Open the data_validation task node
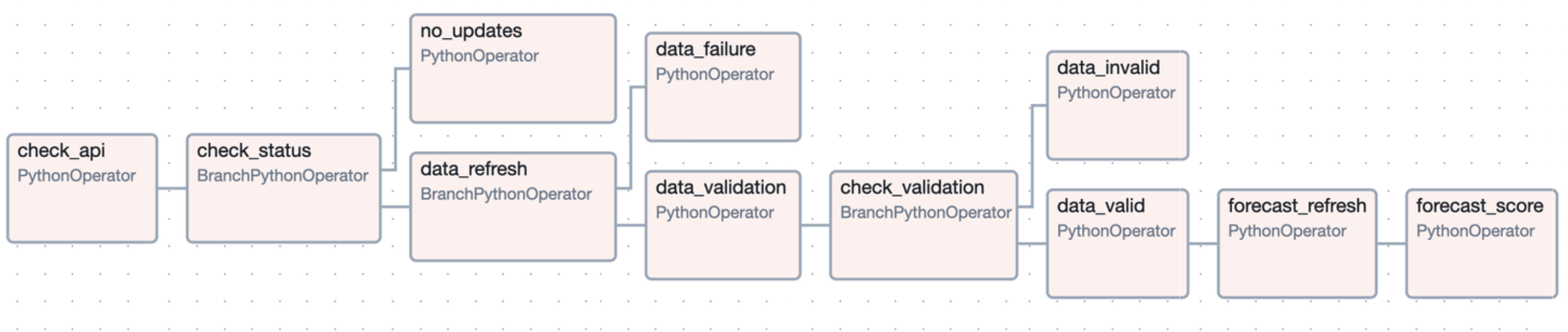The height and width of the screenshot is (332, 1568). [x=722, y=225]
